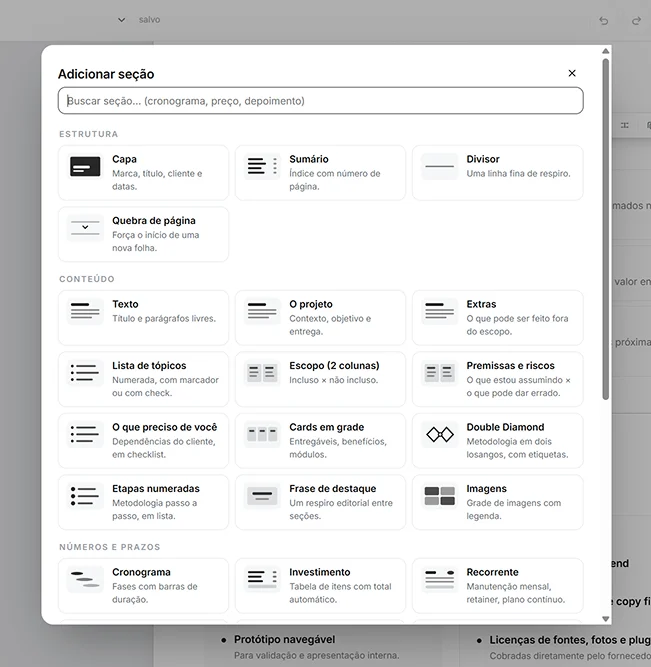Click the redo arrow in top bar
The width and height of the screenshot is (651, 667).
pyautogui.click(x=636, y=20)
